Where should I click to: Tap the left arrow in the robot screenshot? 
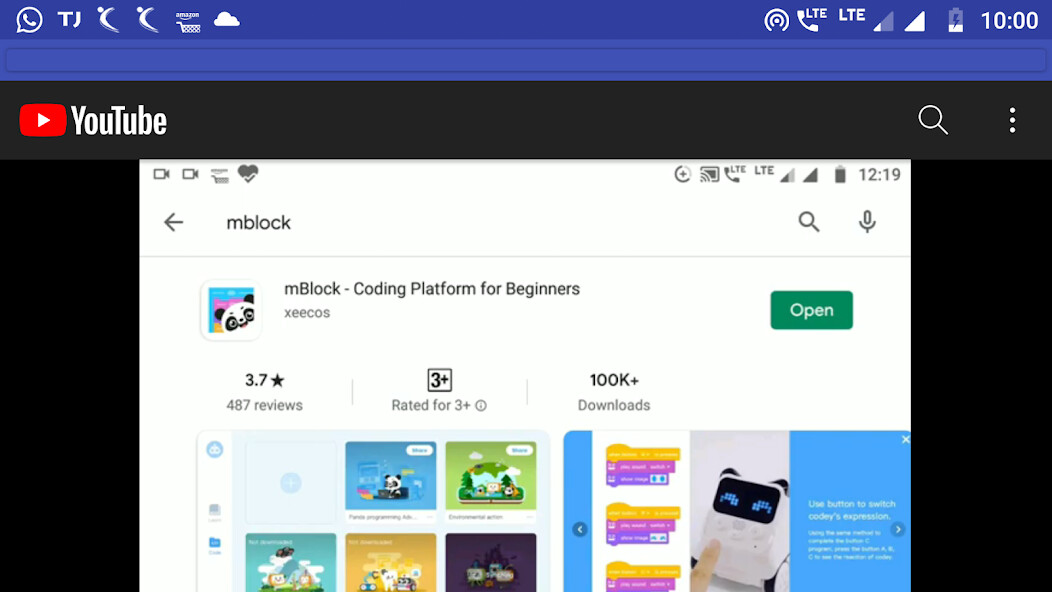[580, 530]
